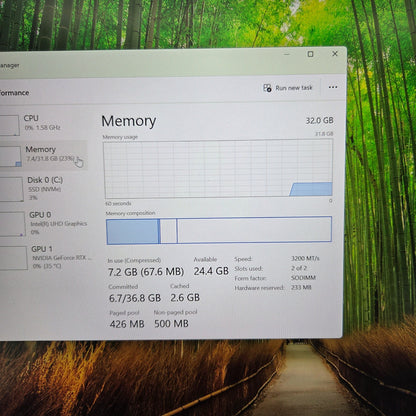Maximize the Task Manager window
The height and width of the screenshot is (416, 416).
pos(310,54)
